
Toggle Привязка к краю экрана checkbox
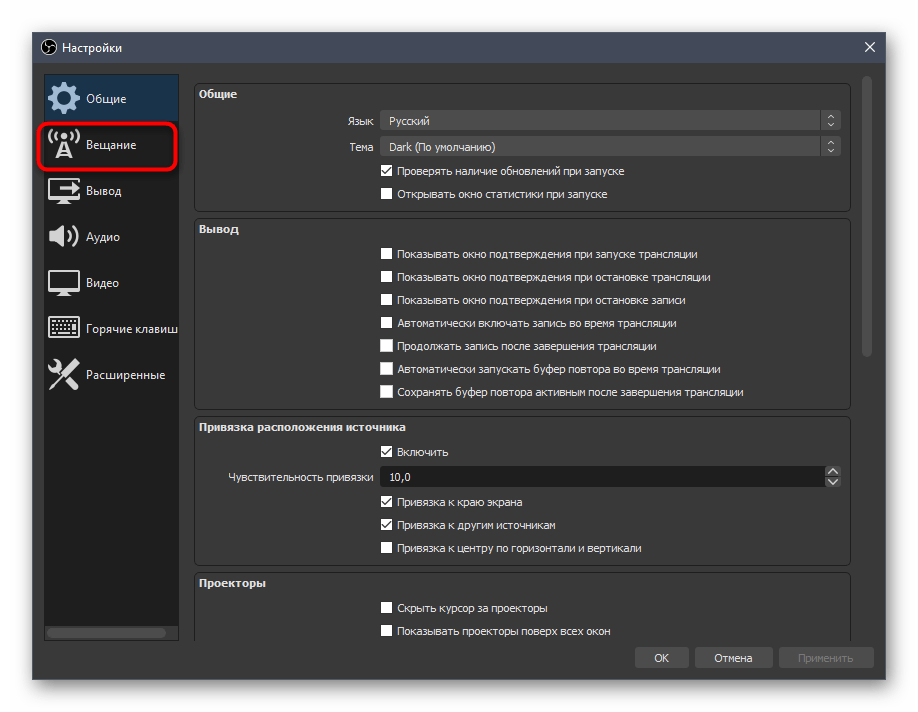tap(387, 502)
